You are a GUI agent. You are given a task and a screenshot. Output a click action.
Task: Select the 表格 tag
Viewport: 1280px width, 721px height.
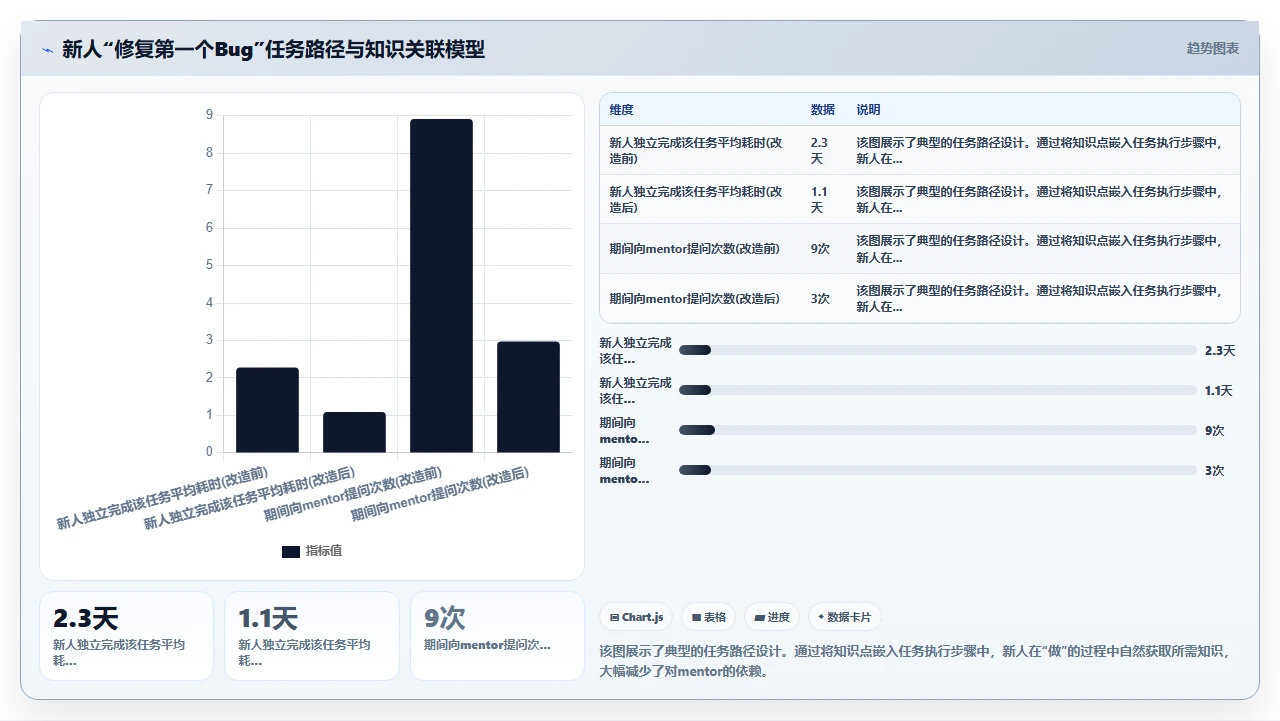[x=709, y=617]
